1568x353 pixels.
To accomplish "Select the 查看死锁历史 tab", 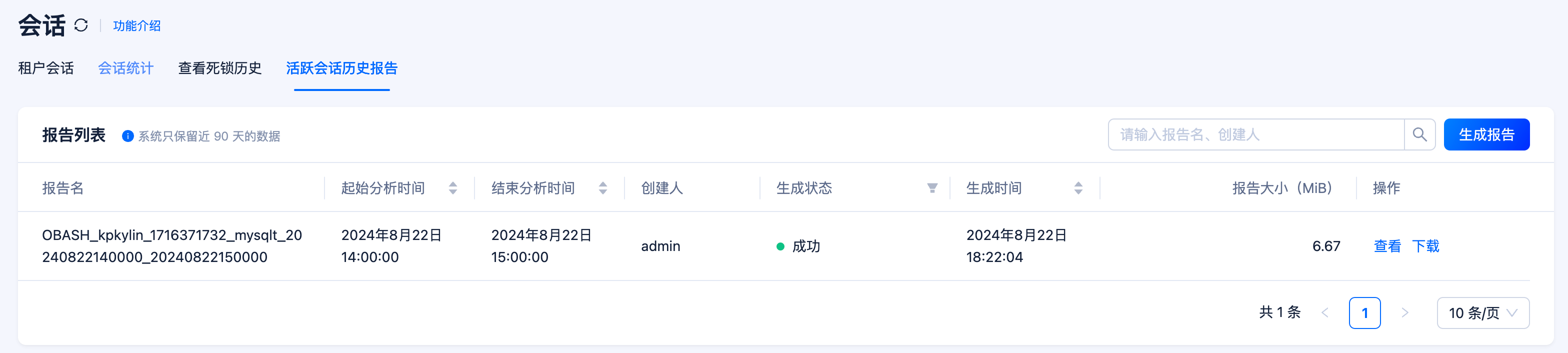I will (x=219, y=68).
